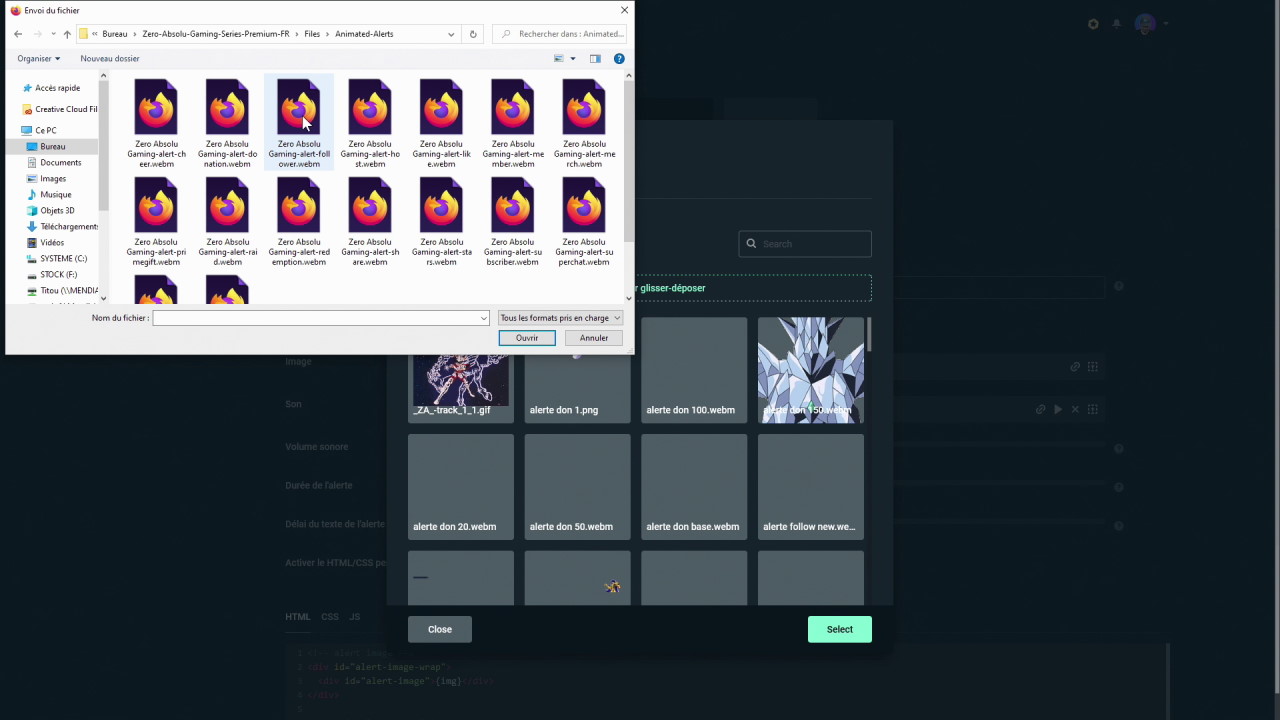Open the breadcrumb chevron after Animated-Alerts

coord(450,33)
